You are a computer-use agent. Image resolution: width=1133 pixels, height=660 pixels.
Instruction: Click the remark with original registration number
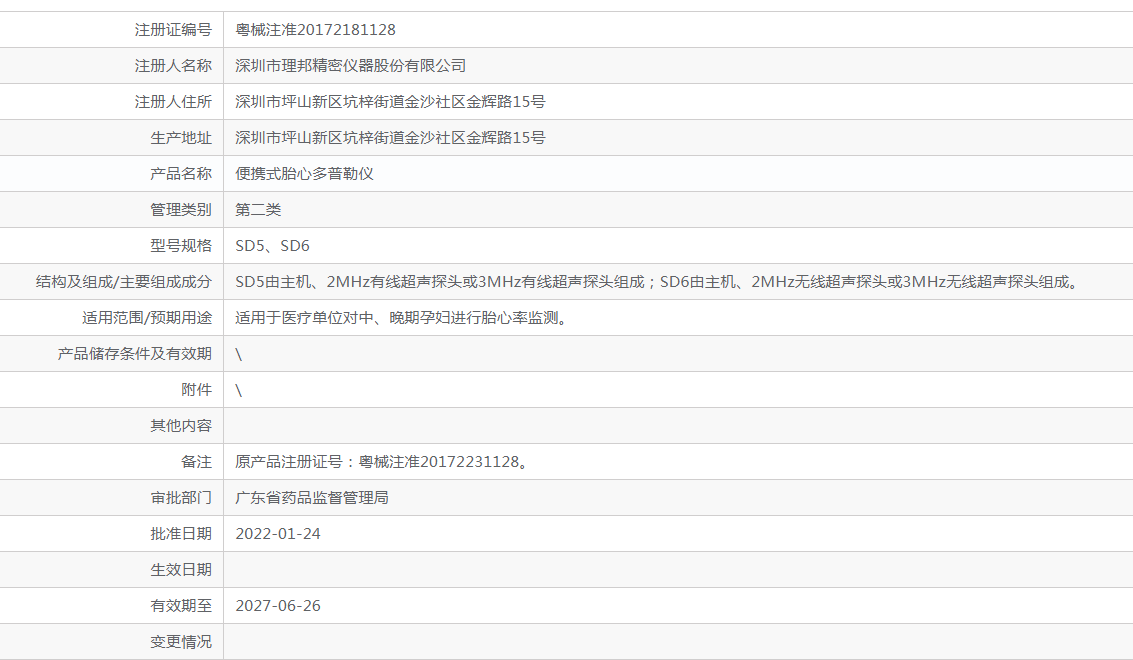coord(381,462)
